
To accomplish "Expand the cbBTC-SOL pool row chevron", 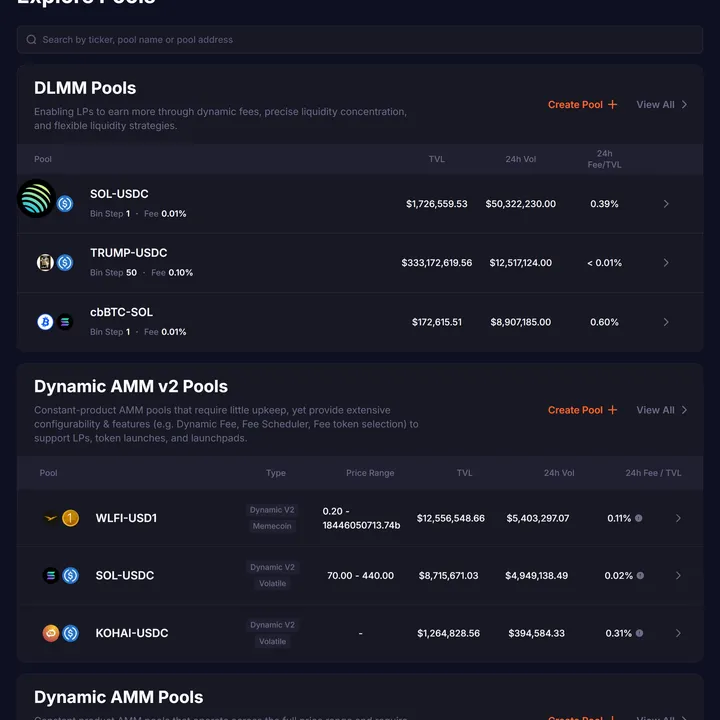I will [666, 322].
